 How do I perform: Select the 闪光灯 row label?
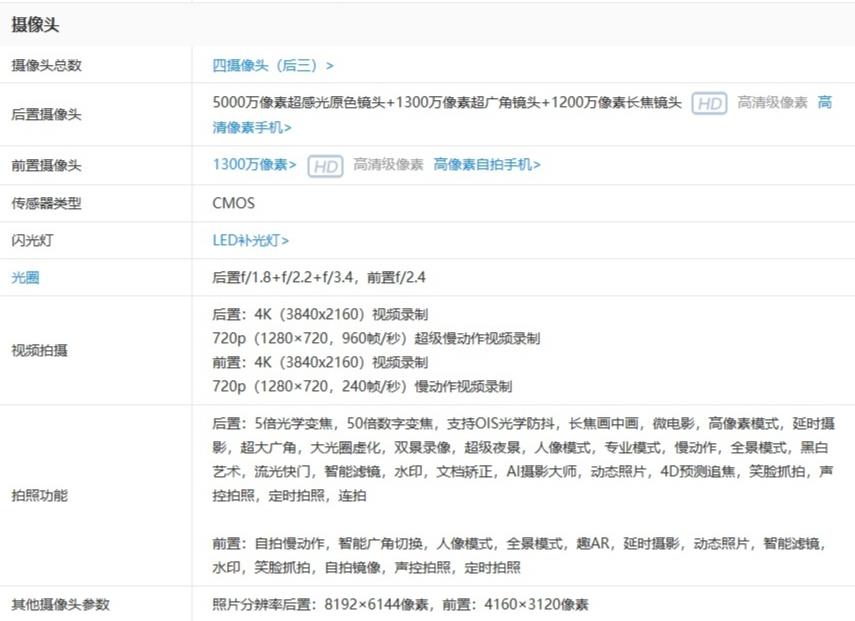(x=32, y=240)
